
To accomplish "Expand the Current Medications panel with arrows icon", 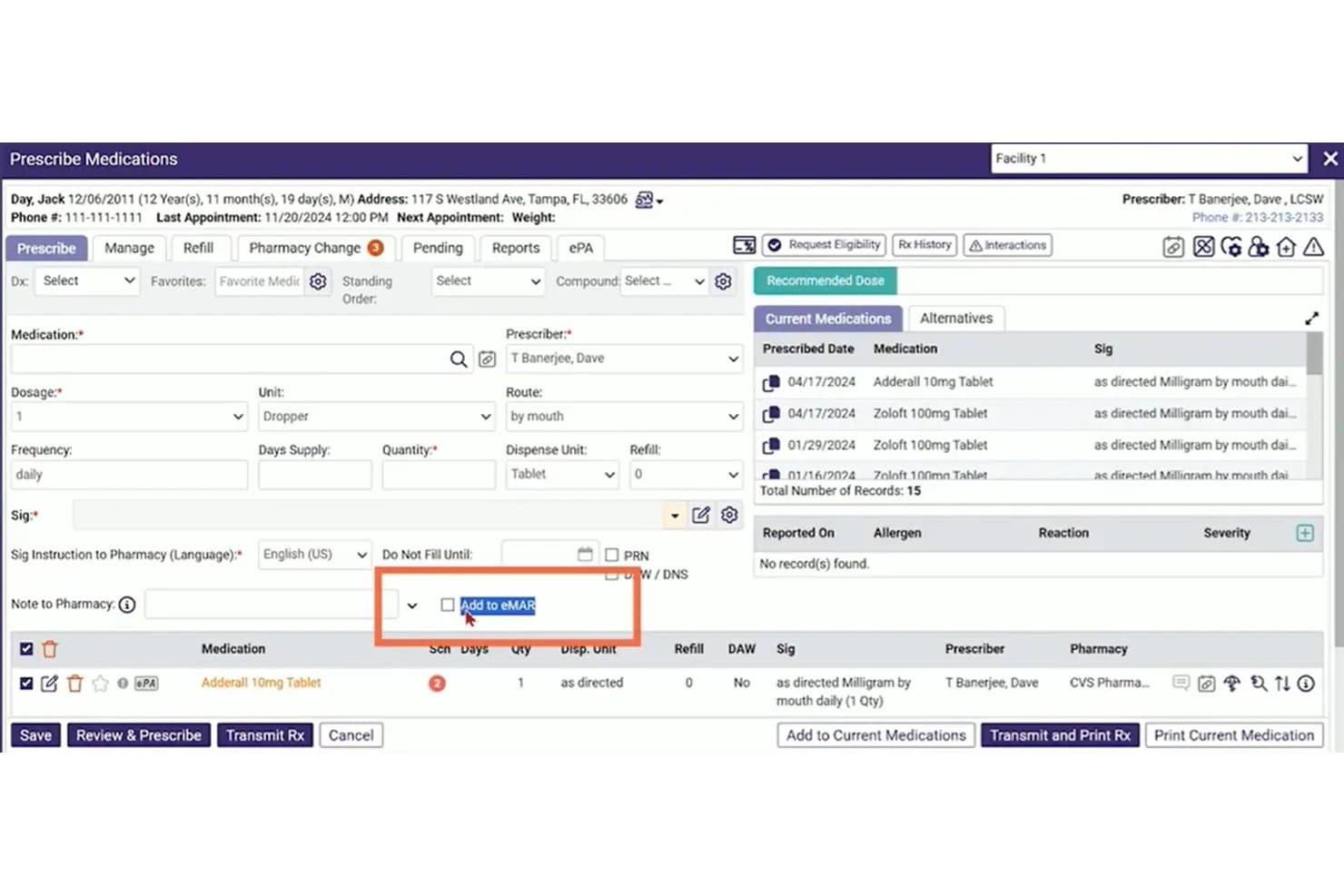I will point(1311,319).
